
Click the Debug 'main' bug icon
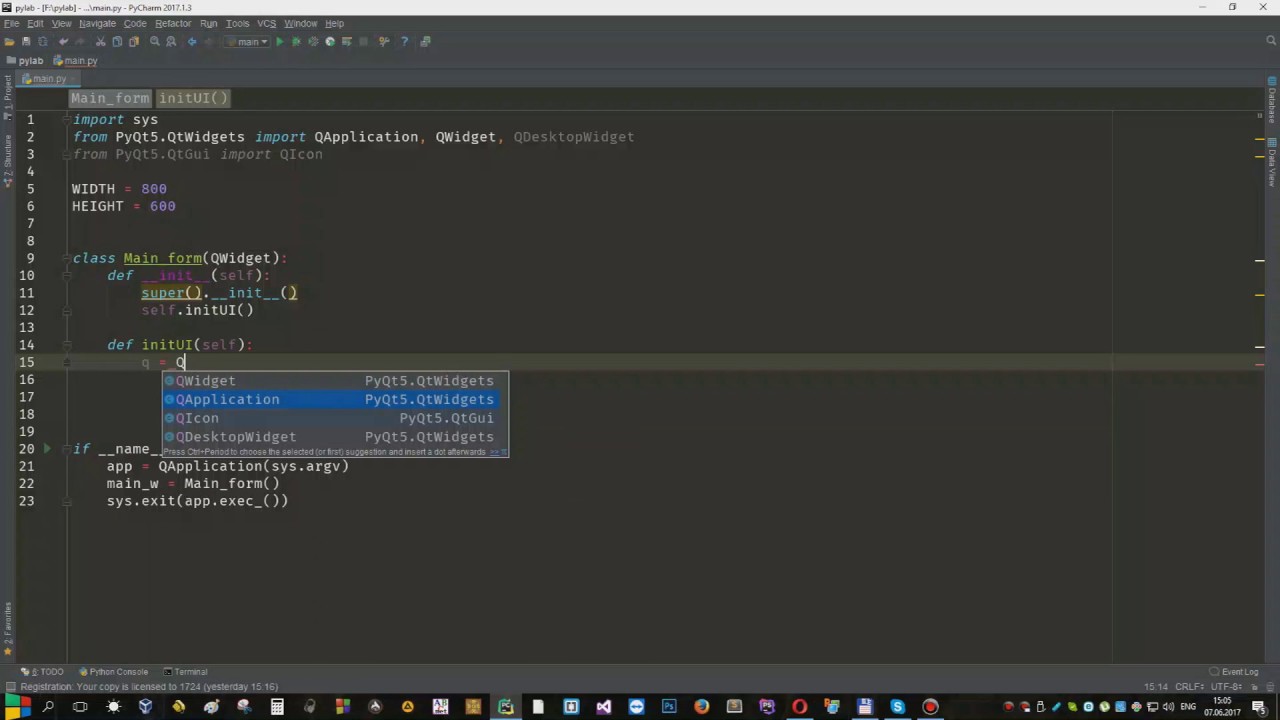click(x=296, y=42)
